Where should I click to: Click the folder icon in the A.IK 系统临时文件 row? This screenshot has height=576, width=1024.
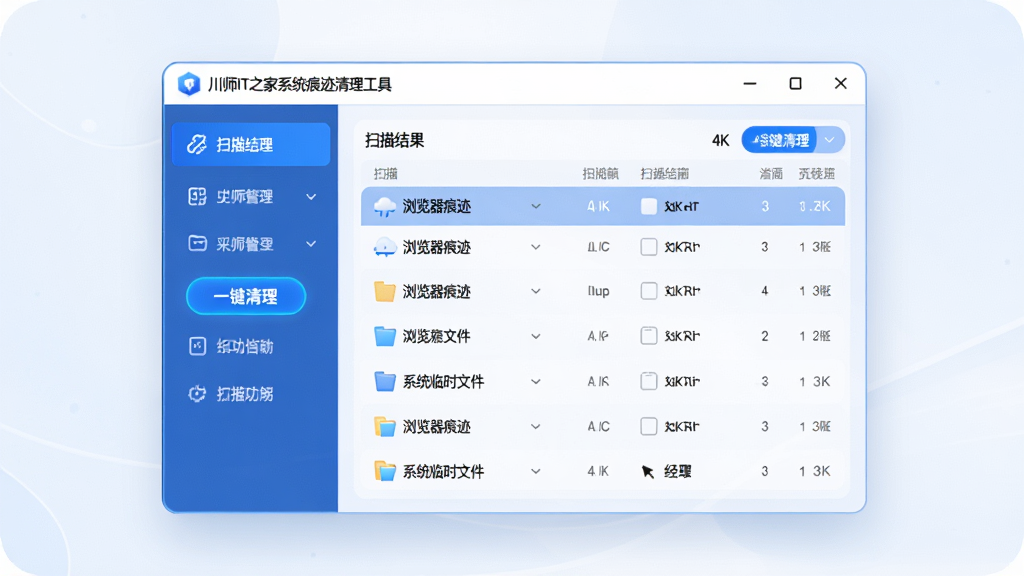(385, 381)
